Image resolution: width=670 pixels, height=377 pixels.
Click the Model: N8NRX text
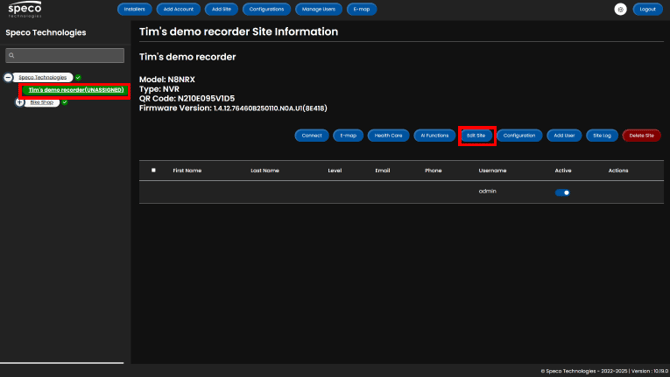pos(167,80)
